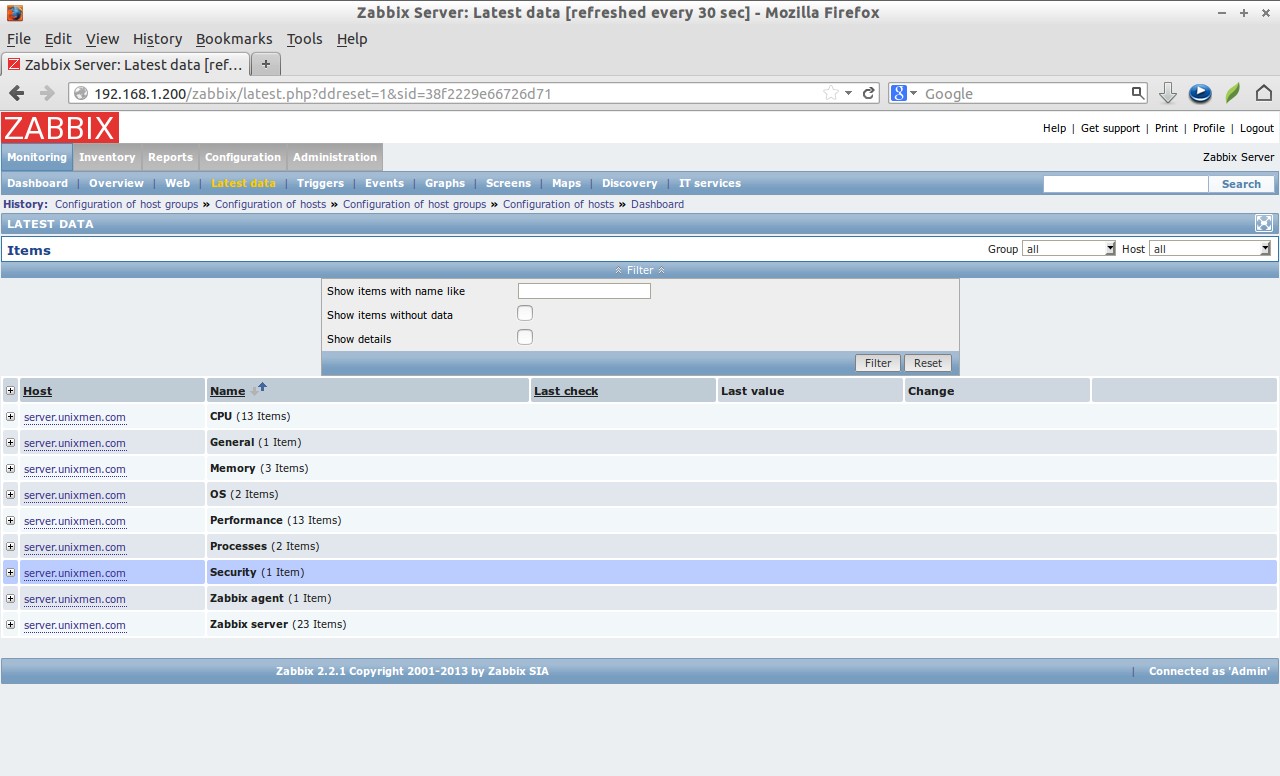The image size is (1280, 776).
Task: Click the green leaf toolbar icon
Action: click(x=1233, y=93)
